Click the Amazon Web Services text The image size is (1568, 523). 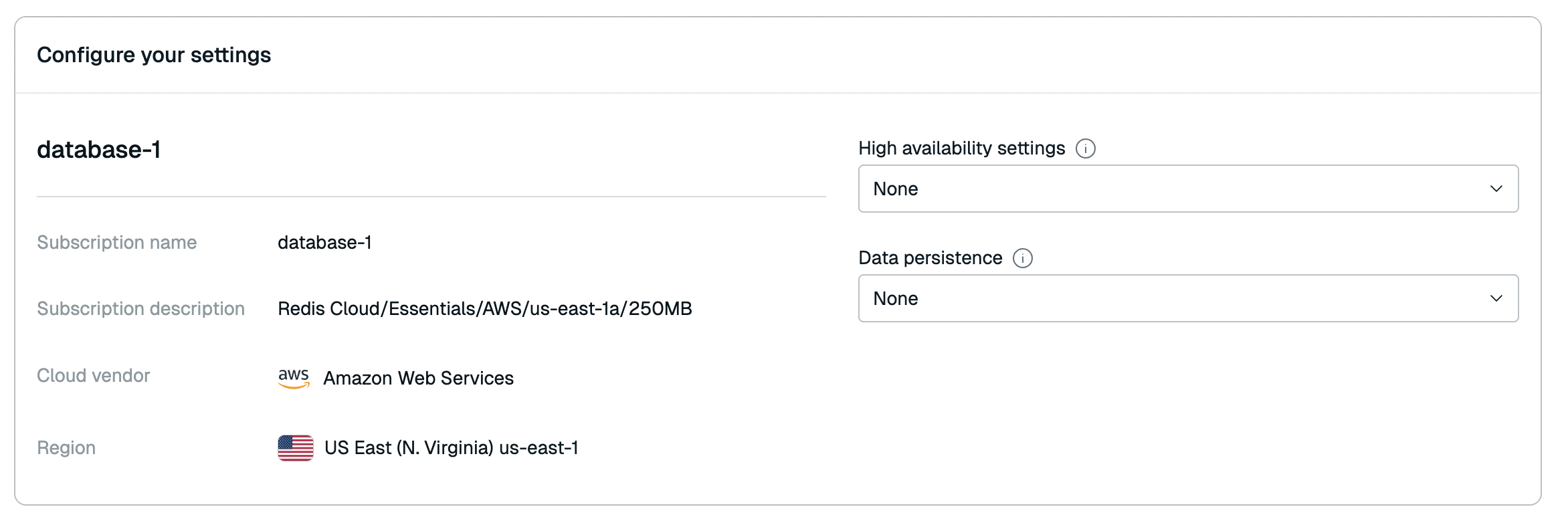point(418,379)
